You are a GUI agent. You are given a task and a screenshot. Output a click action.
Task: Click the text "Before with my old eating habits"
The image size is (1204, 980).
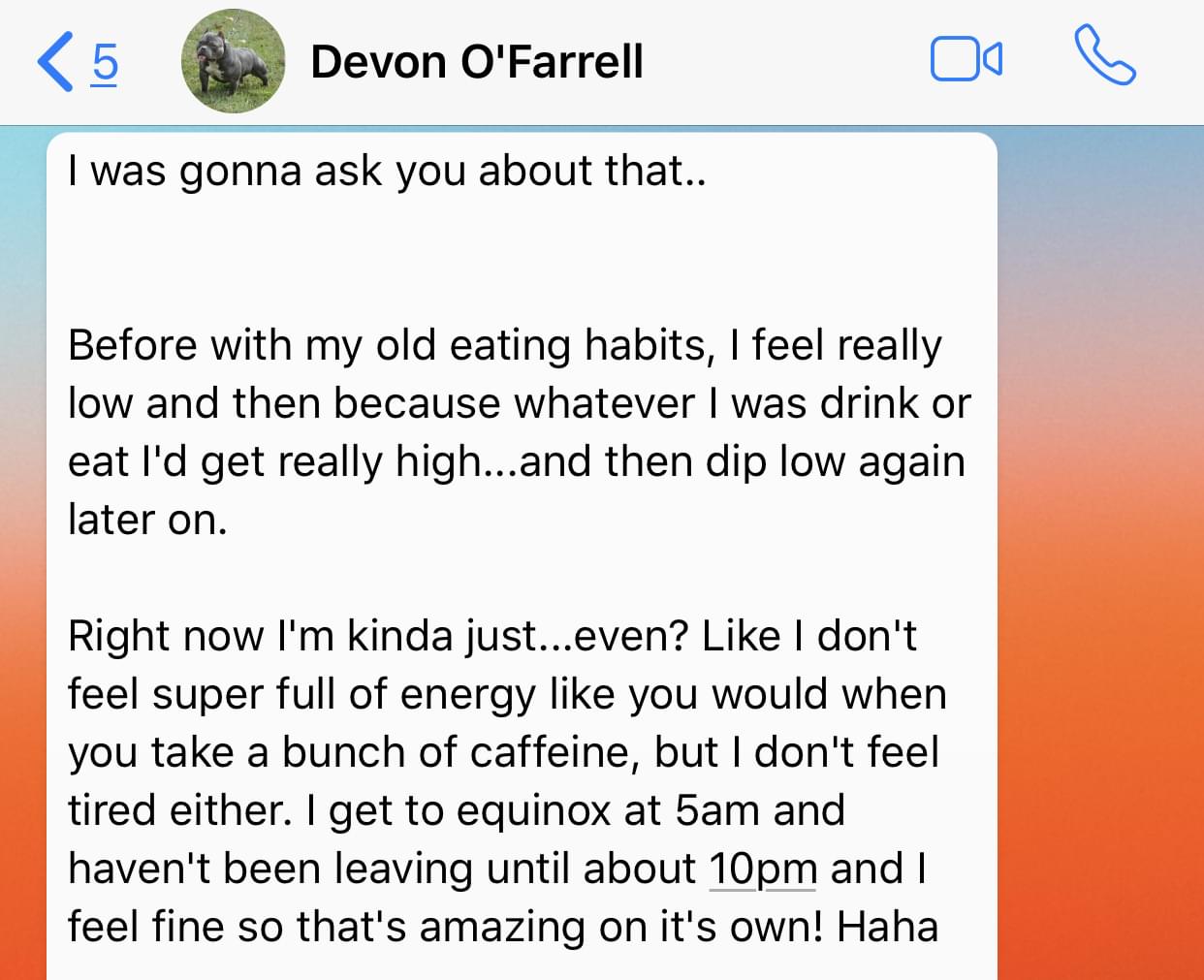(x=387, y=346)
